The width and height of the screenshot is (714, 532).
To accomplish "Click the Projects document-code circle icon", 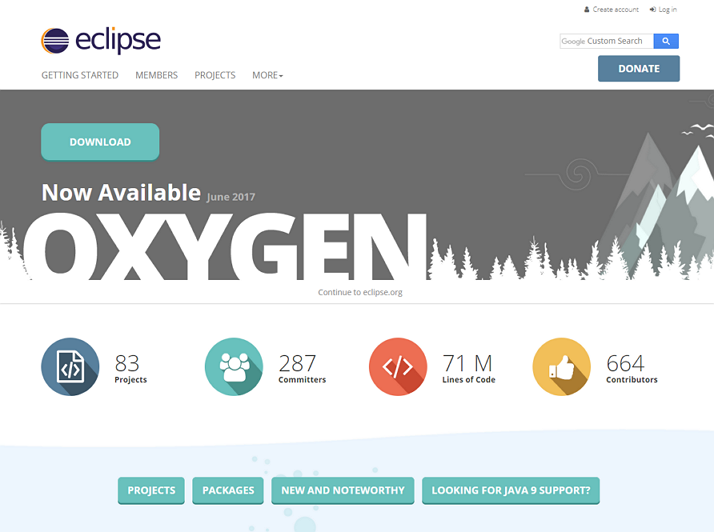I will 70,367.
